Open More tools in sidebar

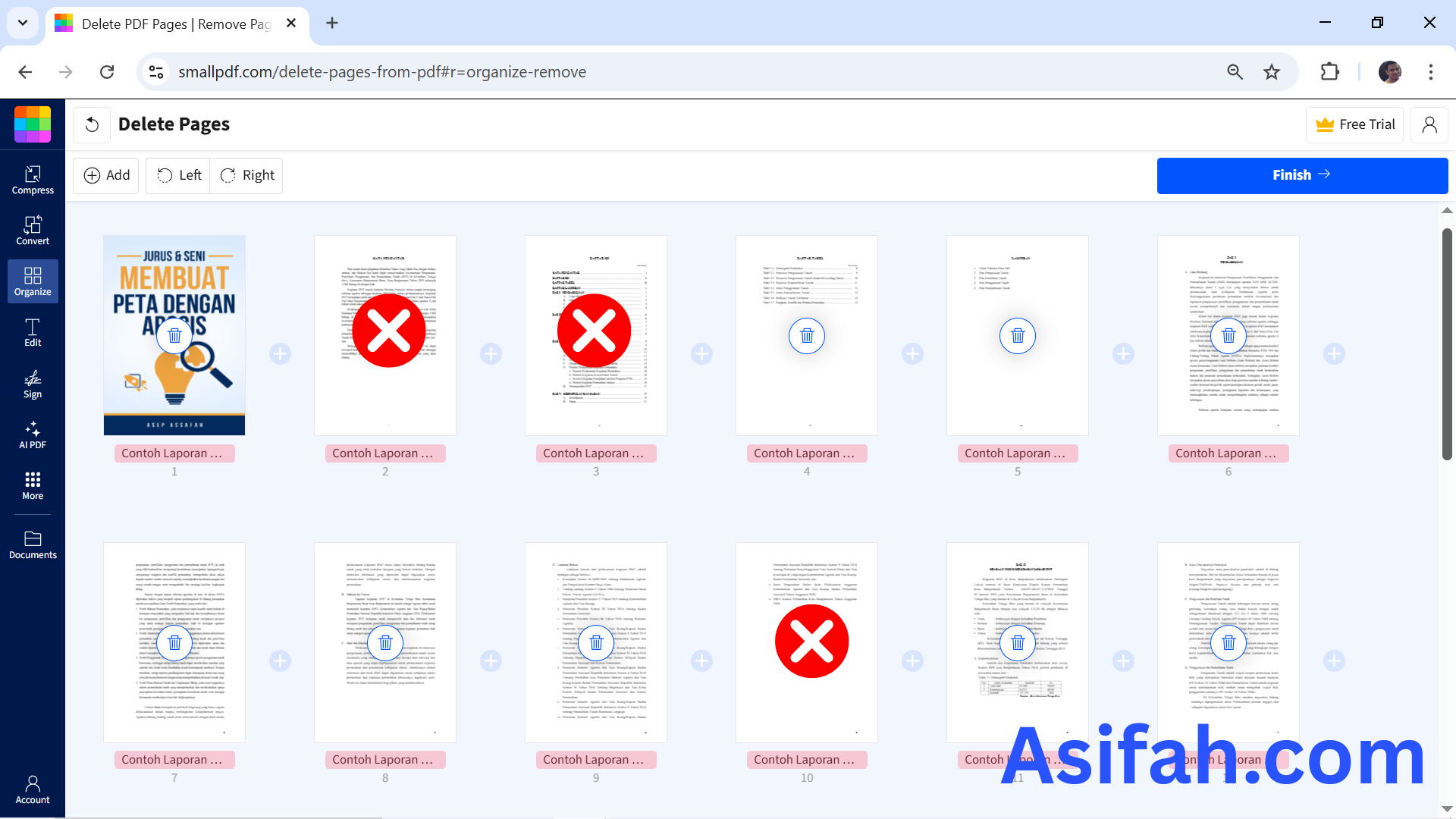coord(33,486)
